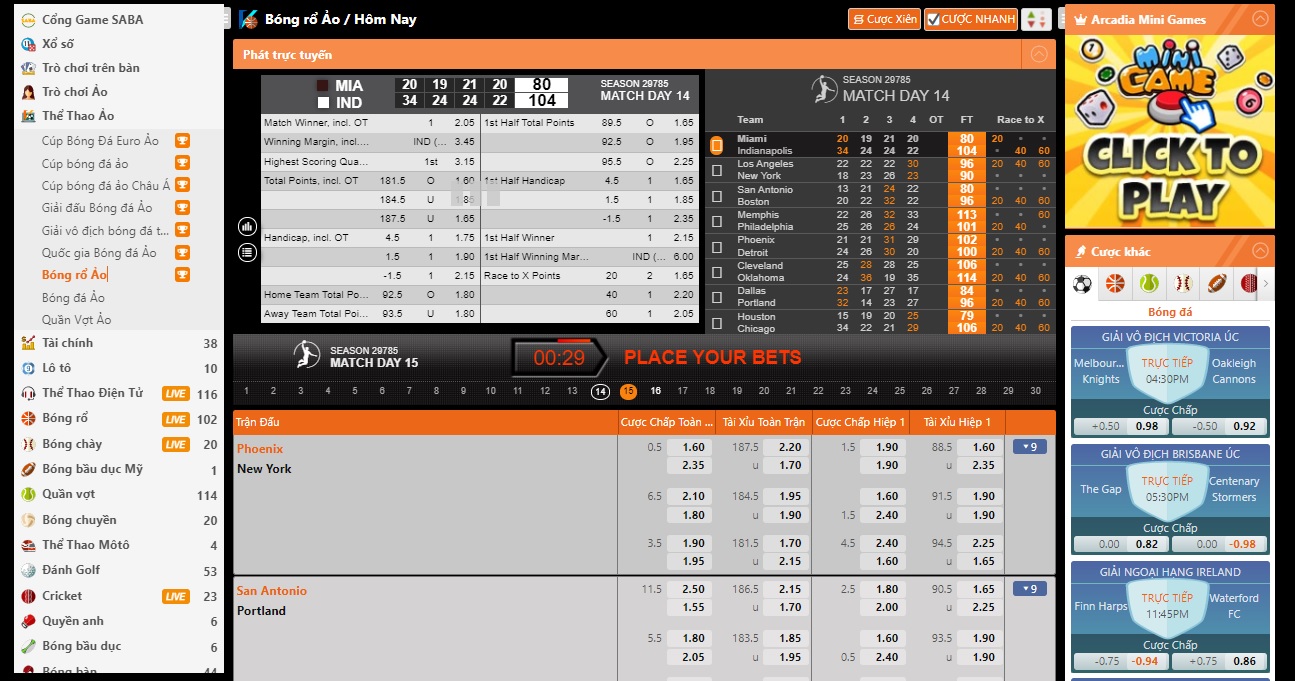Collapse the Arcadia Mini Games panel

[1260, 19]
